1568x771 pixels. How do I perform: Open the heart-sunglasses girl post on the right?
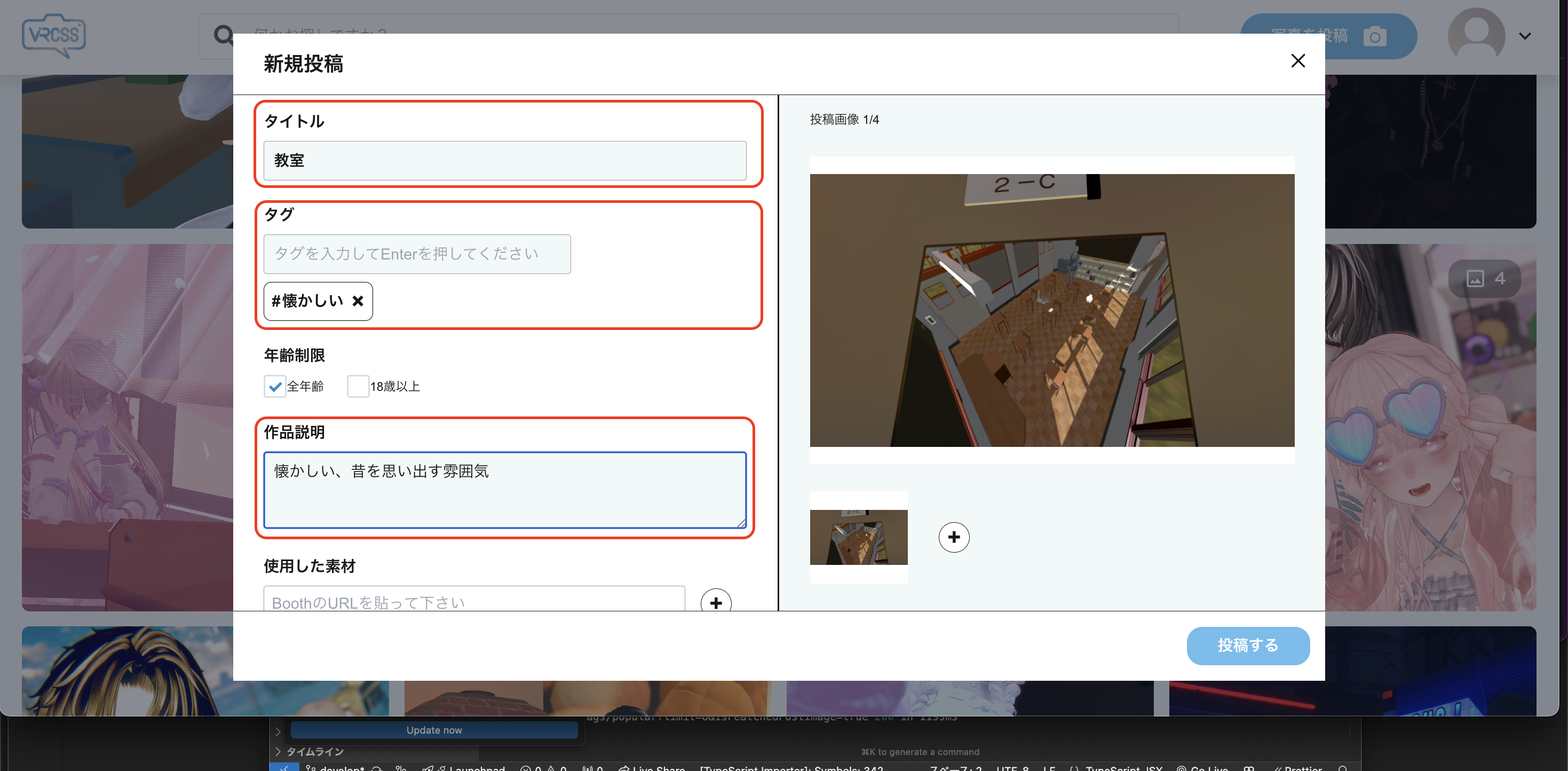[1430, 428]
